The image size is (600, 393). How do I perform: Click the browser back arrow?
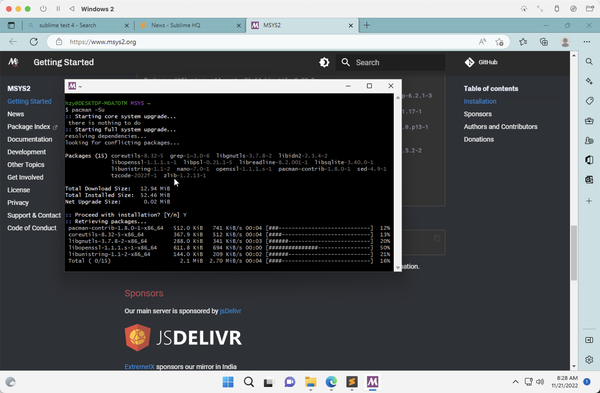[13, 42]
